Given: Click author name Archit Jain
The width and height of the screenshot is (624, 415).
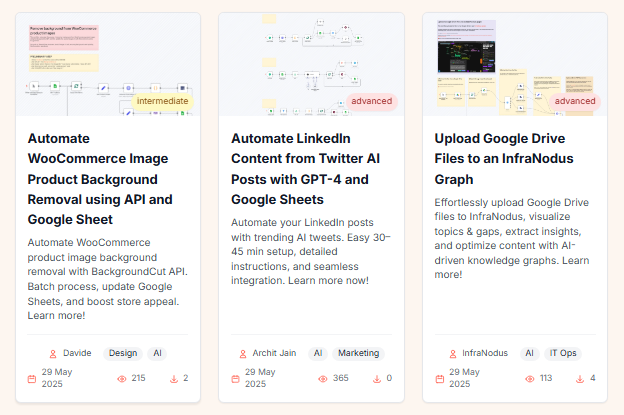Looking at the screenshot, I should pos(274,353).
